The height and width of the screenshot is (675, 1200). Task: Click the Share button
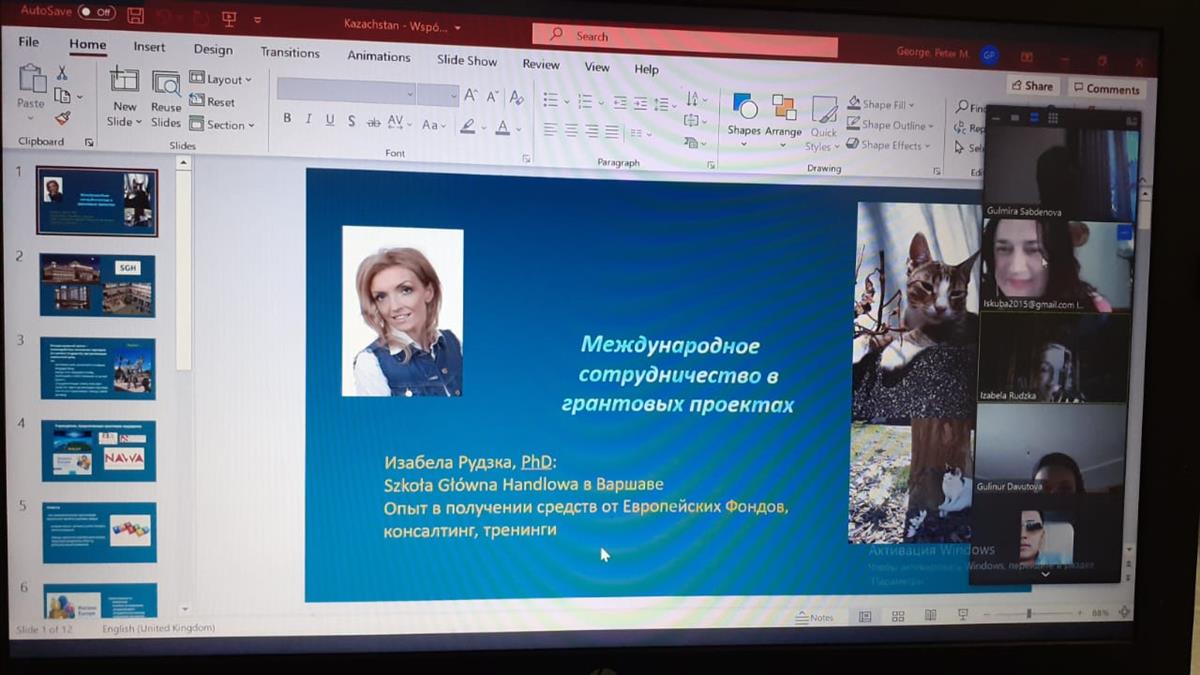coord(1031,86)
